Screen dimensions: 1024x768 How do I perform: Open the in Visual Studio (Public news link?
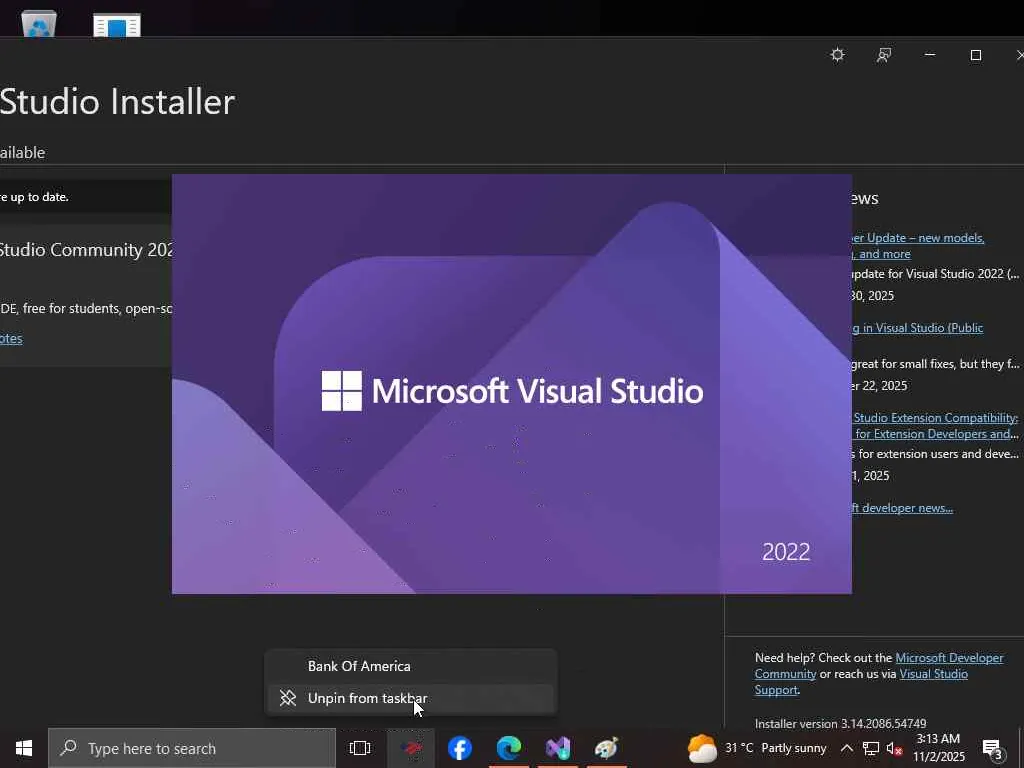point(918,328)
